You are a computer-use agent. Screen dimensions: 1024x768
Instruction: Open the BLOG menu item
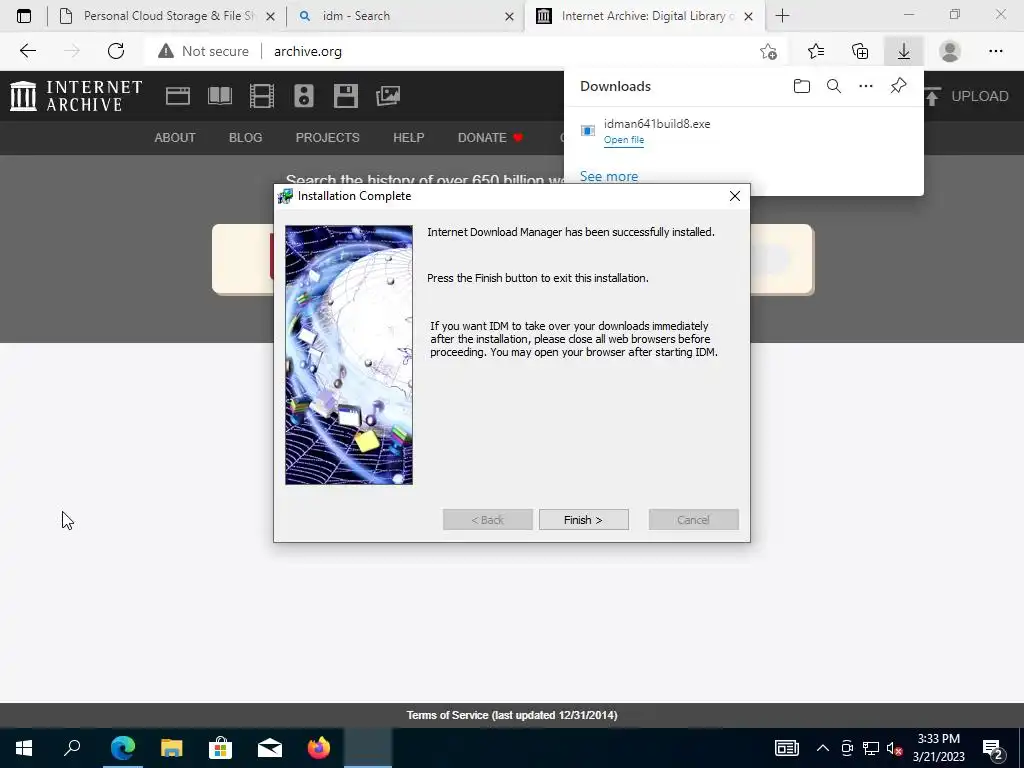246,138
